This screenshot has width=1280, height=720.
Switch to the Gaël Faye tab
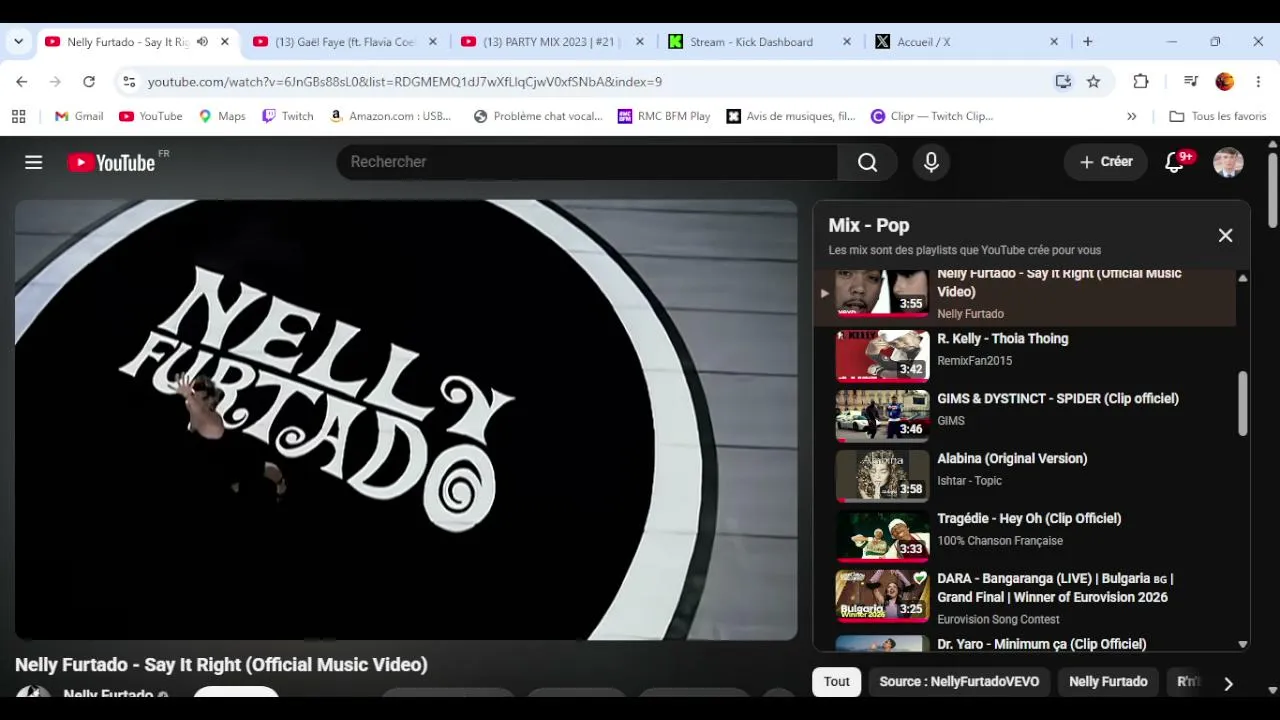345,42
